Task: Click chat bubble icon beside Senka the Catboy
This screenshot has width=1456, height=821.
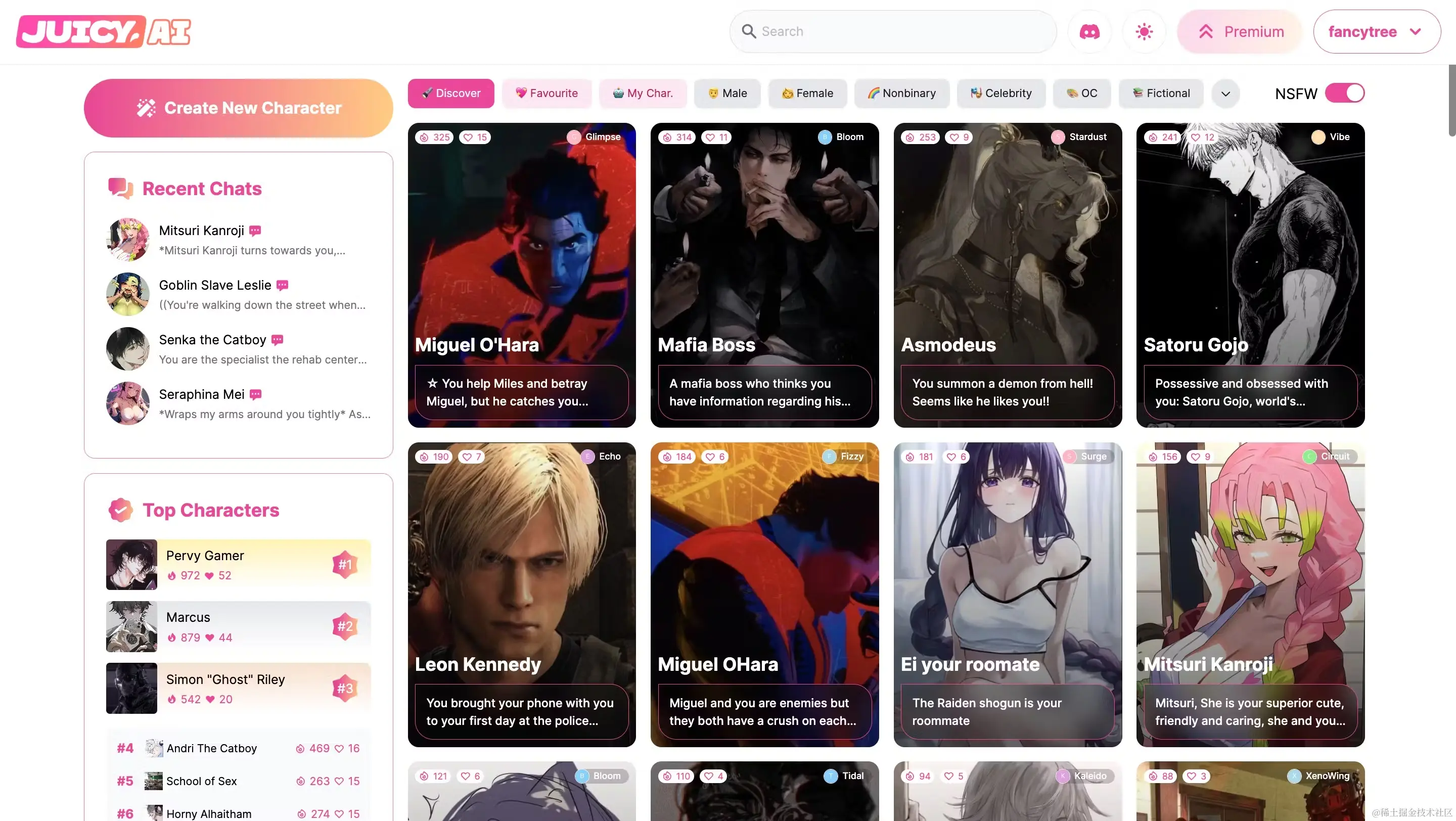Action: click(277, 340)
